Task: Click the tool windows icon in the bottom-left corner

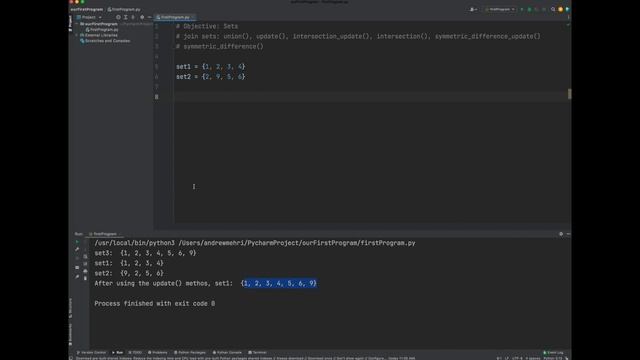Action: 71,358
